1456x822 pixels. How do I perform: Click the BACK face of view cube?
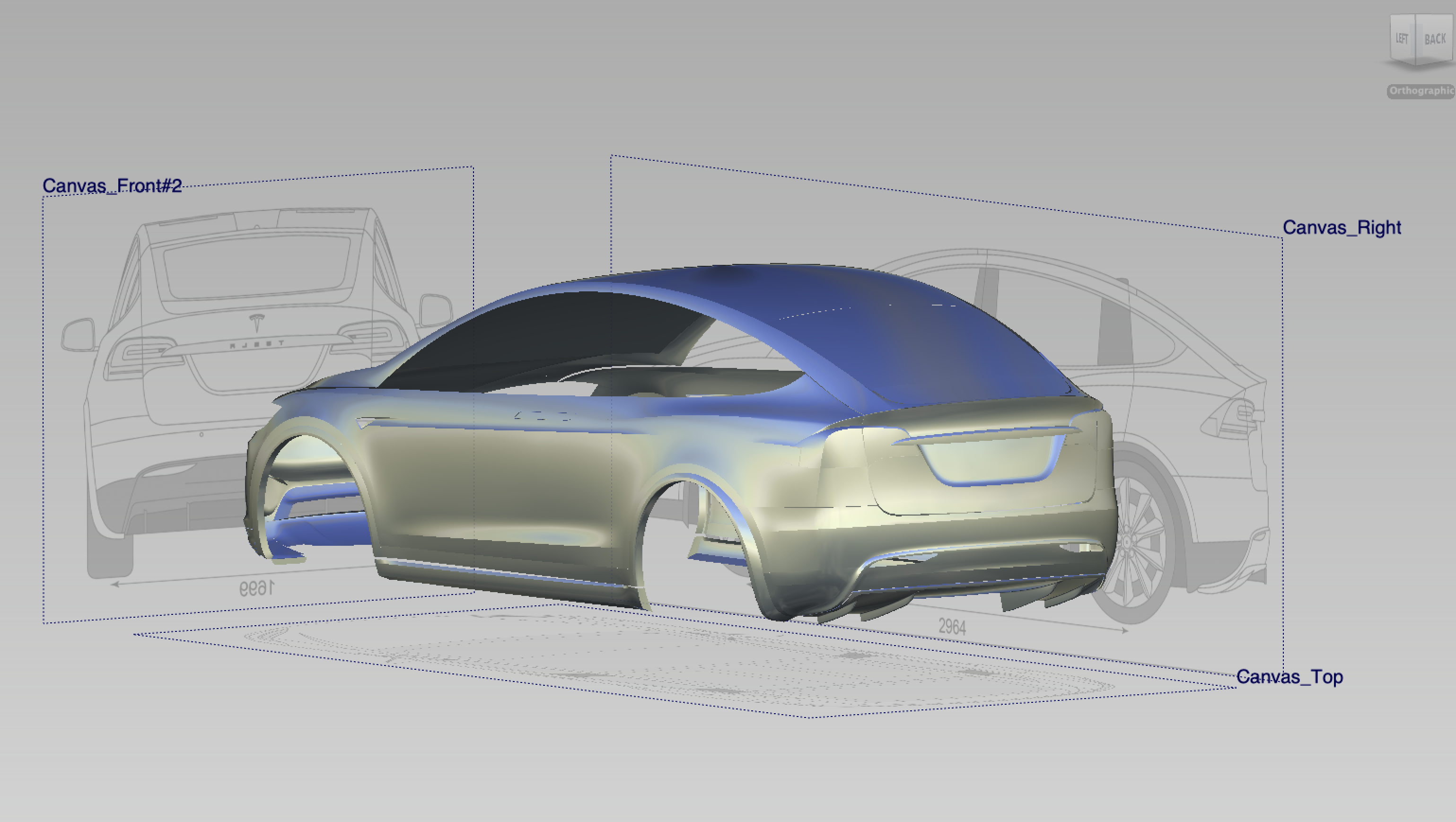tap(1435, 39)
